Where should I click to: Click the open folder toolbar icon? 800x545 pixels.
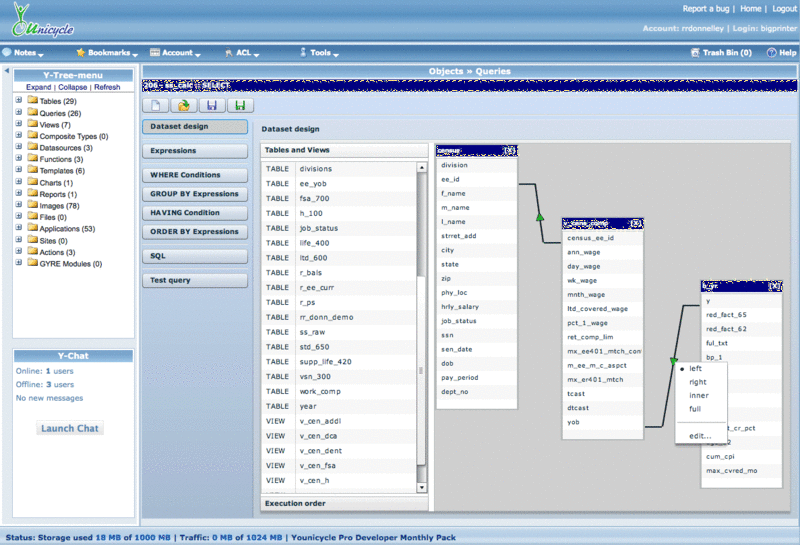coord(184,105)
